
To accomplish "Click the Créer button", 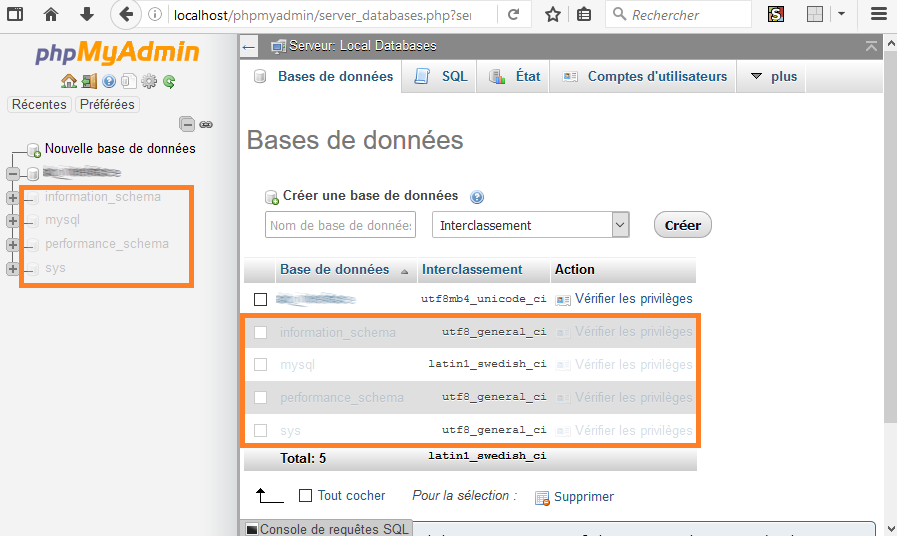I will (682, 225).
